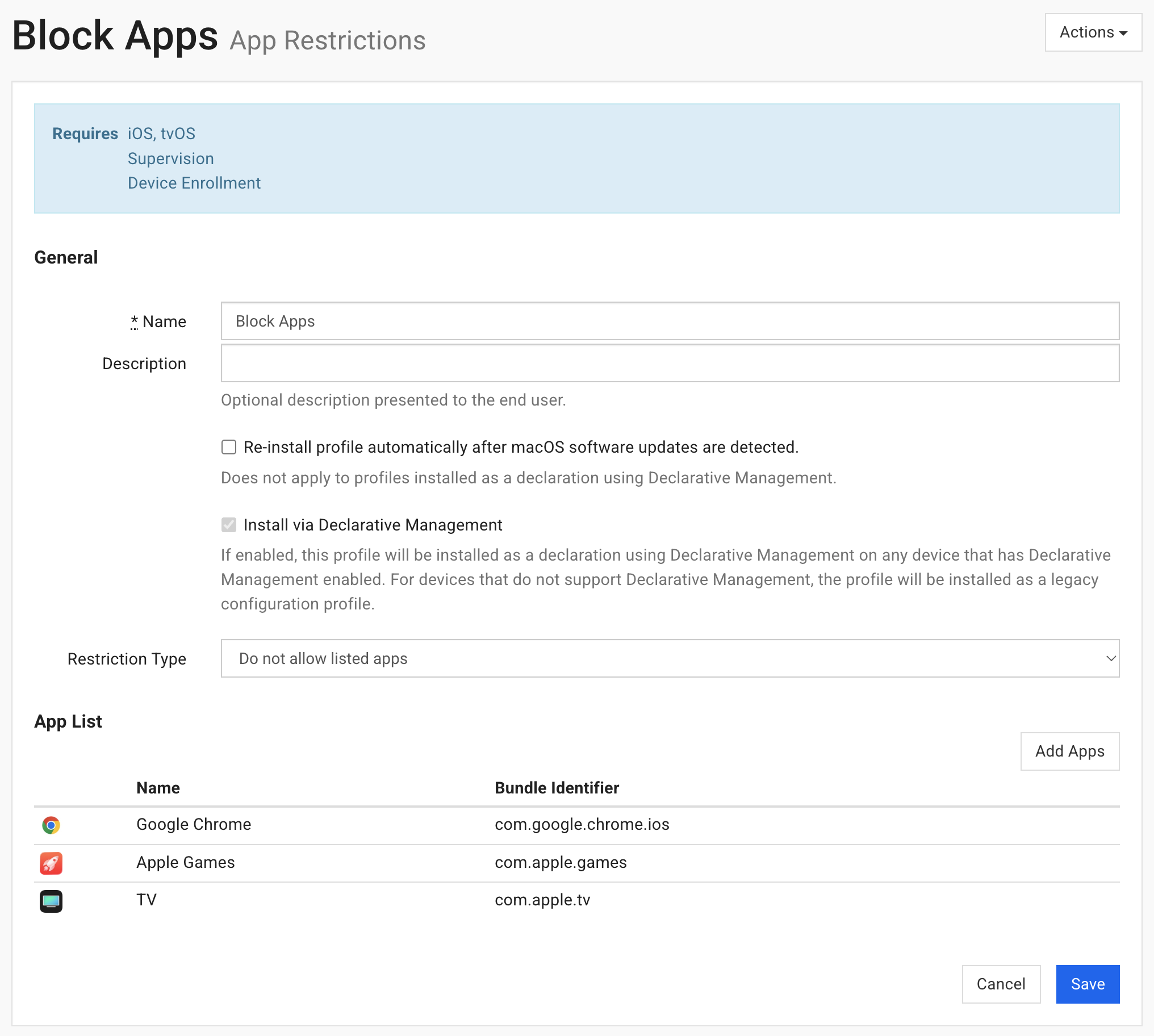Click the General section heading
1154x1036 pixels.
66,257
